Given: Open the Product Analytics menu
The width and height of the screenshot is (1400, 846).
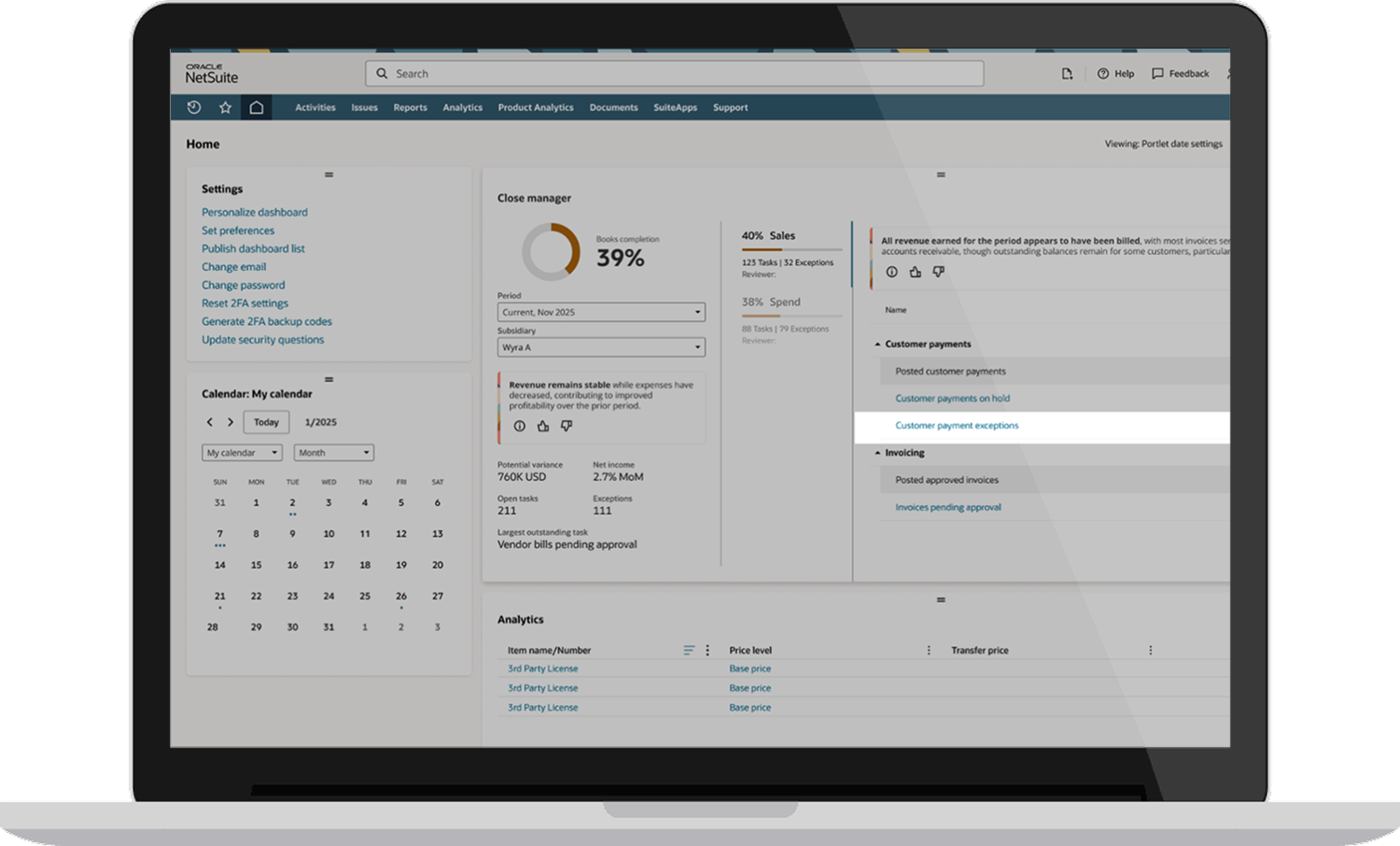Looking at the screenshot, I should pyautogui.click(x=536, y=107).
